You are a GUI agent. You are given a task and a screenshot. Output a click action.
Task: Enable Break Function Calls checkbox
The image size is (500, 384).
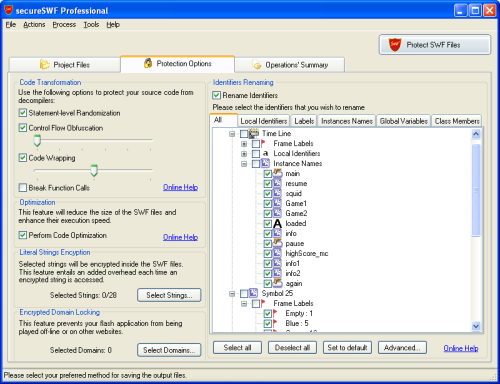[x=23, y=188]
